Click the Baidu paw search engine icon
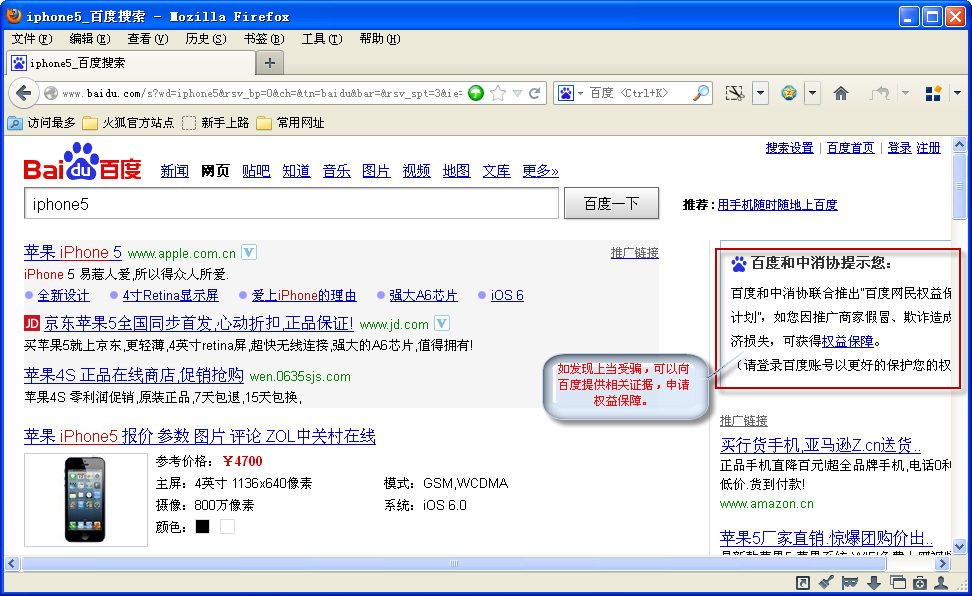 pyautogui.click(x=566, y=93)
